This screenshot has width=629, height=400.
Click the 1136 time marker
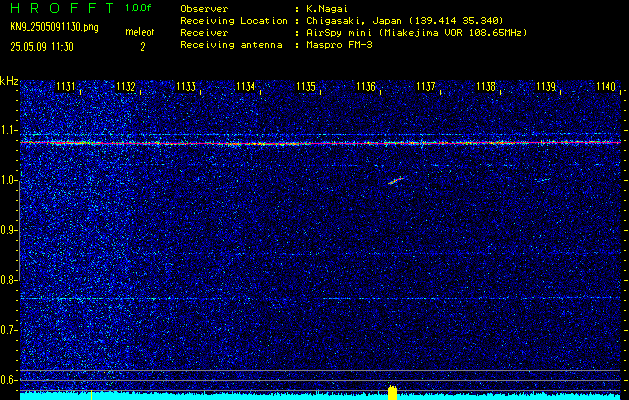(366, 86)
